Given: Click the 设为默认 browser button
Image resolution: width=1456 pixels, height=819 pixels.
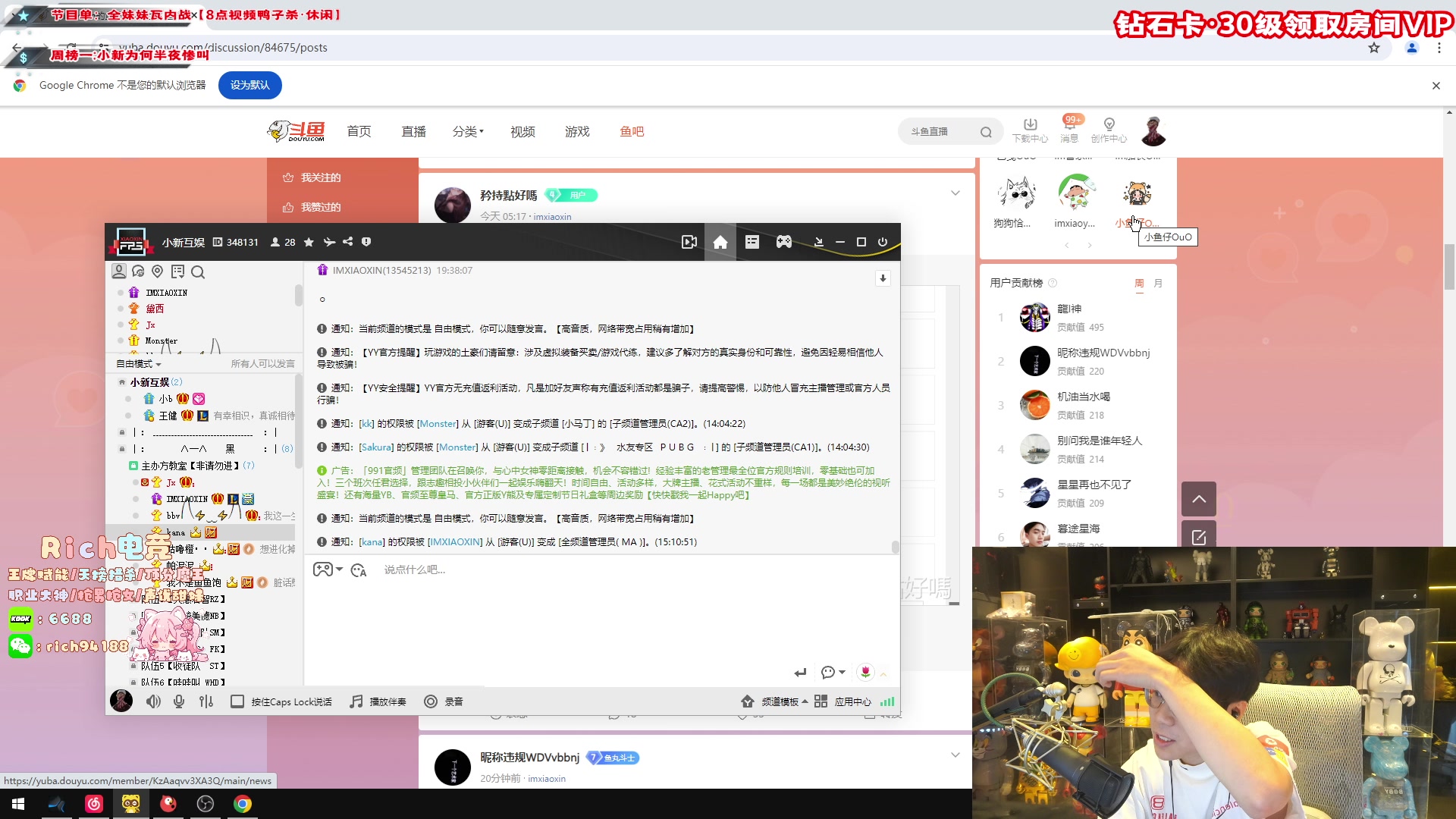Looking at the screenshot, I should [249, 85].
